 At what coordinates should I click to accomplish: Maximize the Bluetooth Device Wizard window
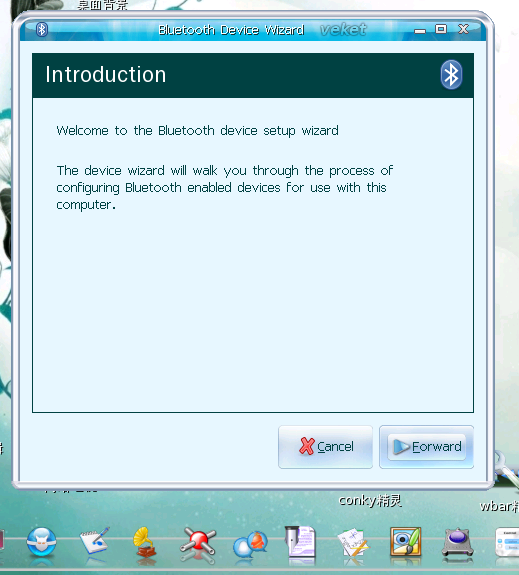[441, 29]
